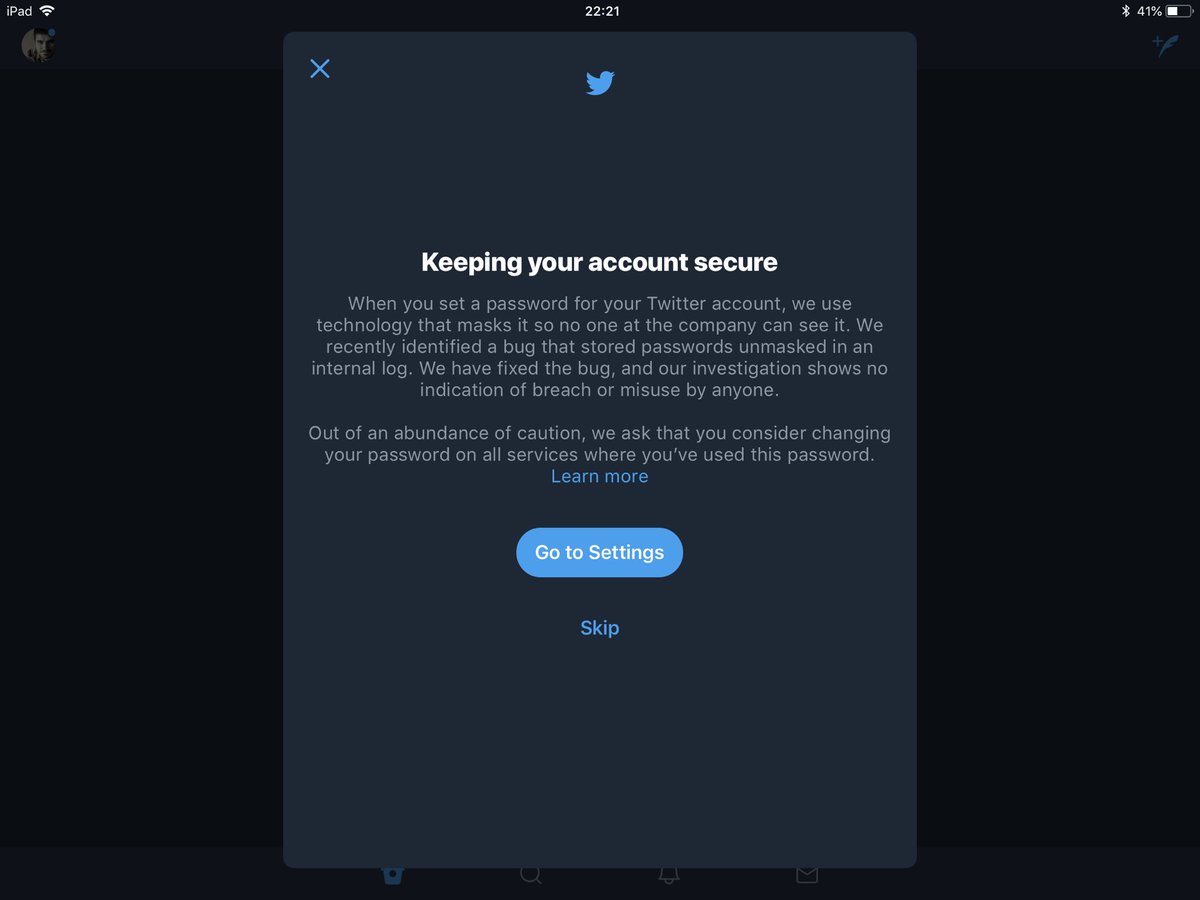Open the Notifications bell tab

[x=669, y=875]
